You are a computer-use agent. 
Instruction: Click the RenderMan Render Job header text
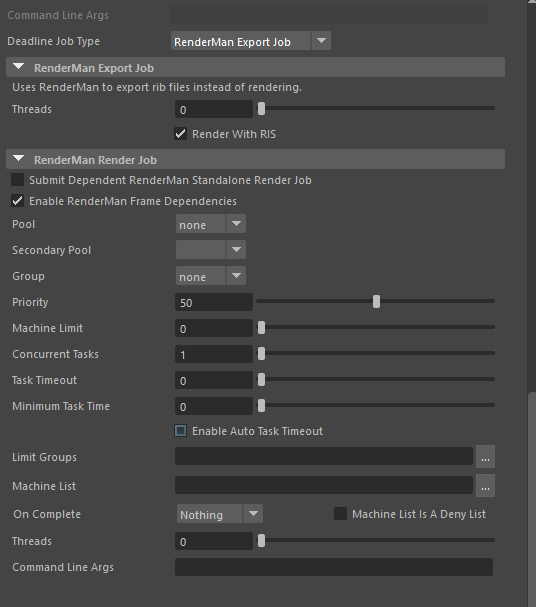click(x=96, y=160)
